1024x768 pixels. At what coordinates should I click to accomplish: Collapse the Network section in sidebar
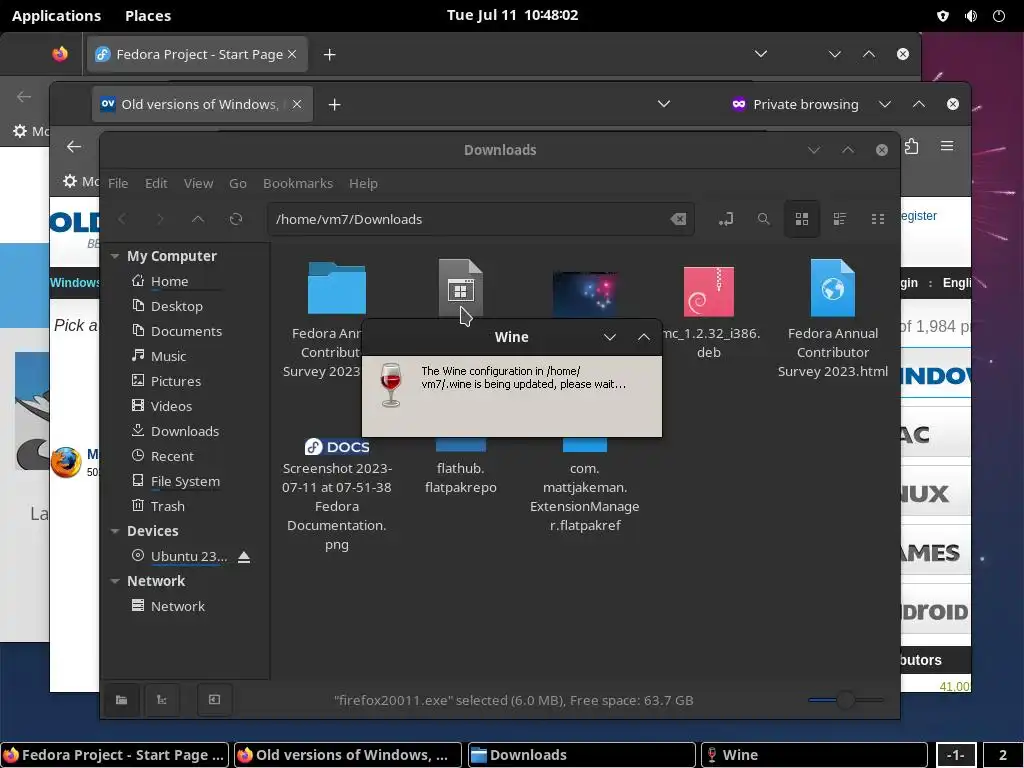point(115,581)
